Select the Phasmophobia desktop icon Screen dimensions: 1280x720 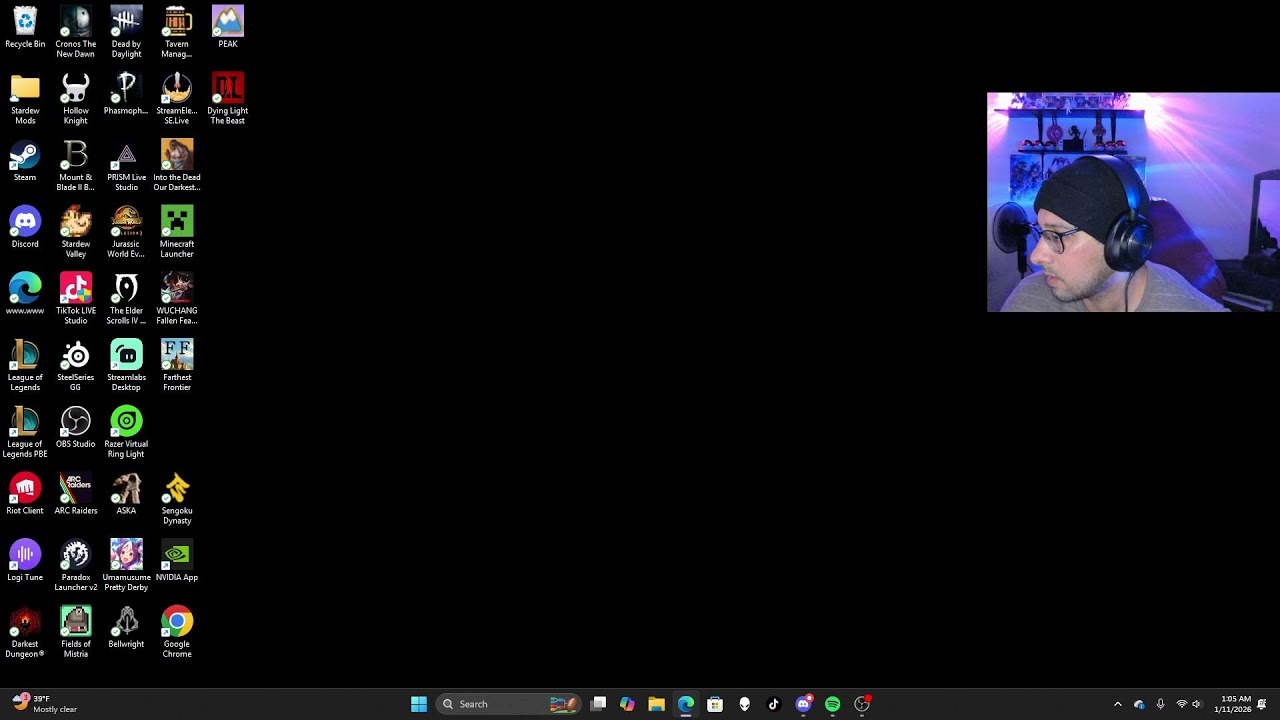(x=126, y=95)
